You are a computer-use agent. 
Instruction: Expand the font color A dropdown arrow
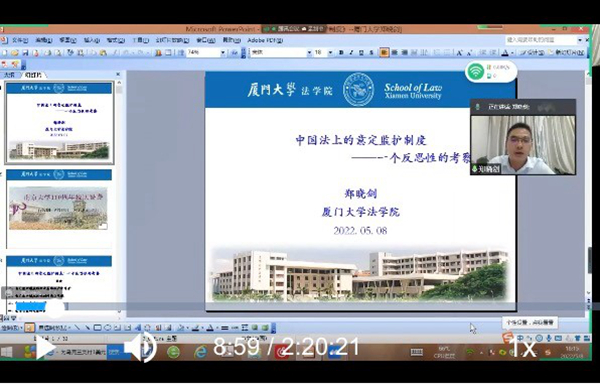point(512,53)
